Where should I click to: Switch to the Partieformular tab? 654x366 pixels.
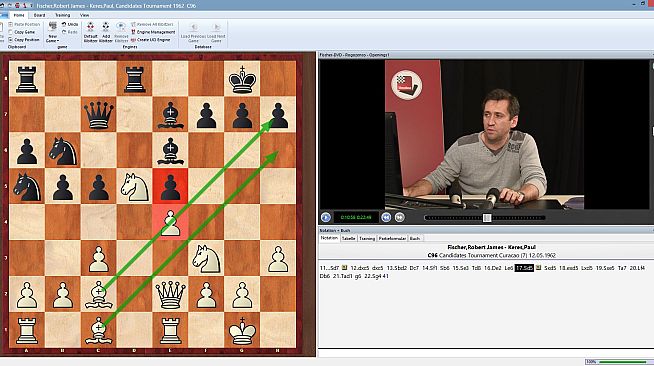(x=392, y=238)
